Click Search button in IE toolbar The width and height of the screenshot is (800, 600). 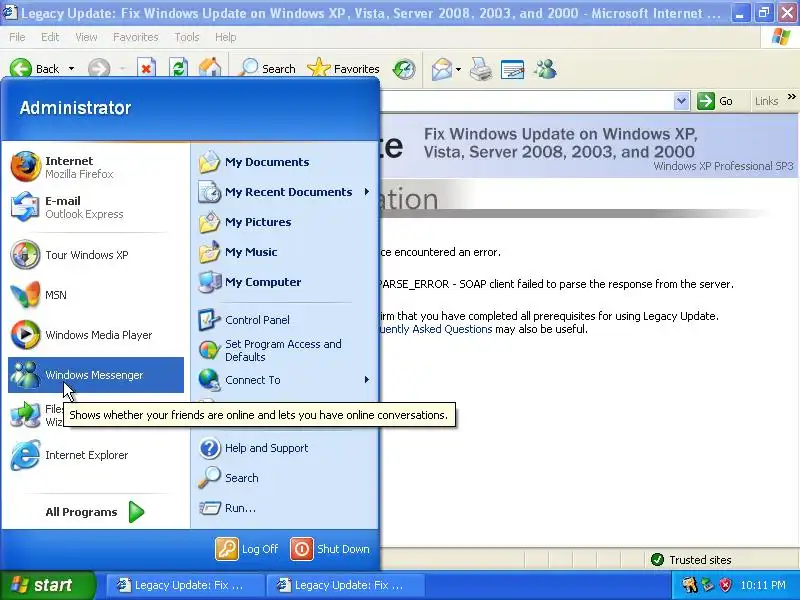[267, 68]
